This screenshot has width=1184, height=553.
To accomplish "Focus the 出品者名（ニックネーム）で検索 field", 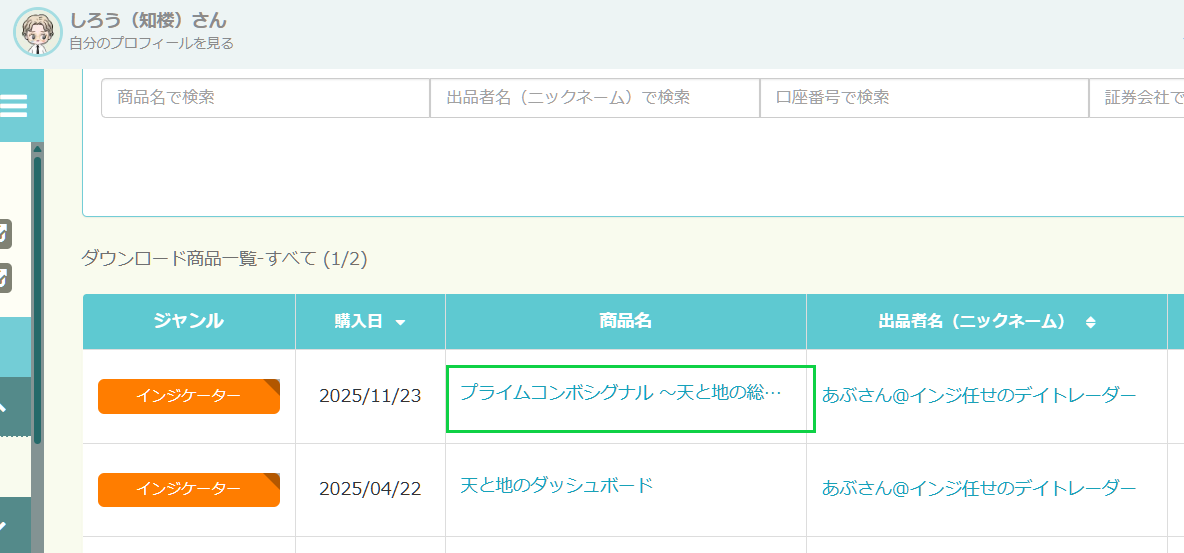I will click(x=594, y=98).
